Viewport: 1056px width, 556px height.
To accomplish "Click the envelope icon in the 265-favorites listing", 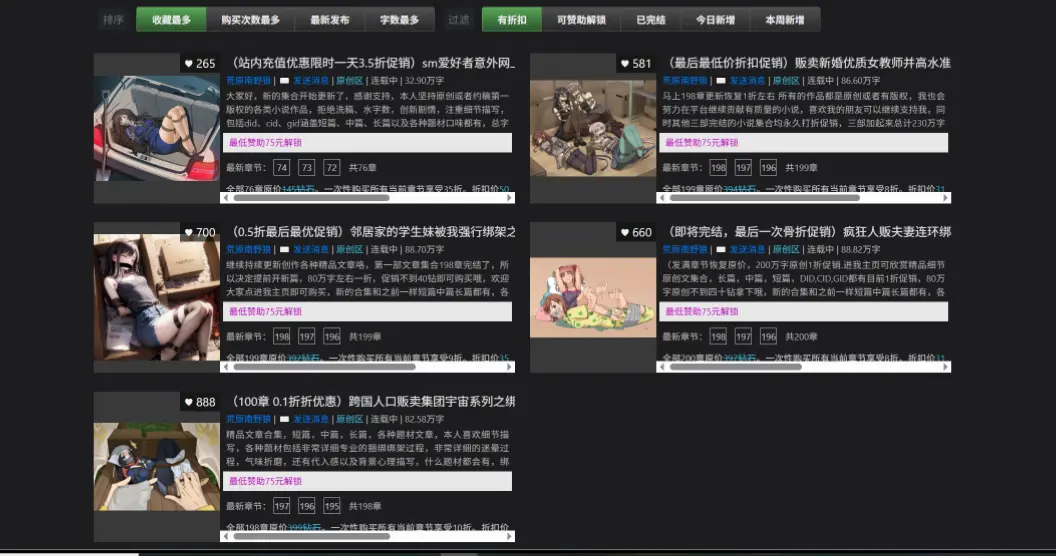I will [x=285, y=80].
